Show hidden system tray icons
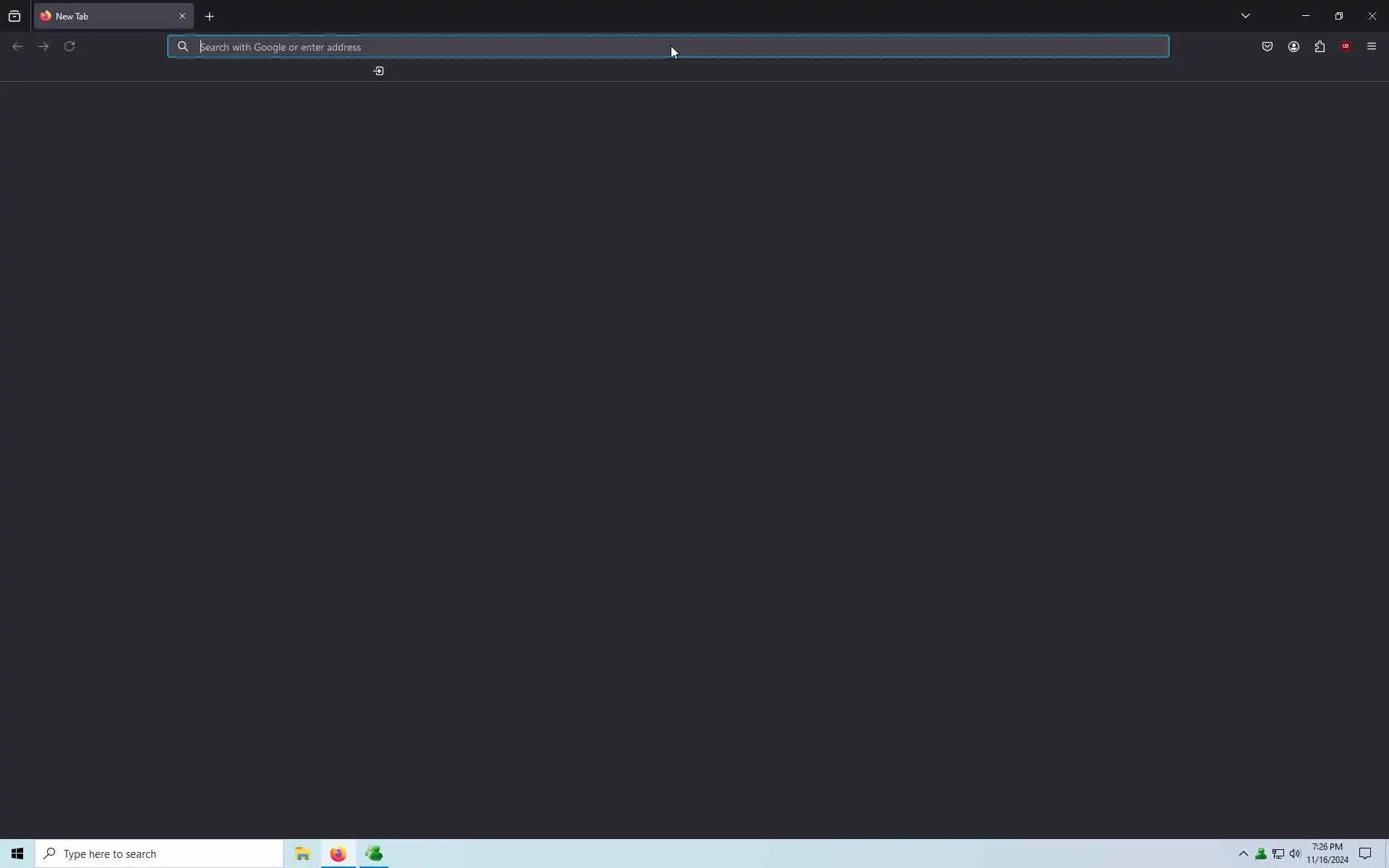 (1244, 854)
